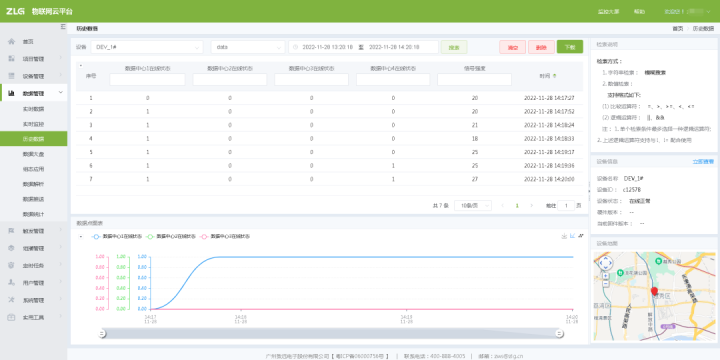Open the data type dropdown
720x360 pixels.
[248, 47]
